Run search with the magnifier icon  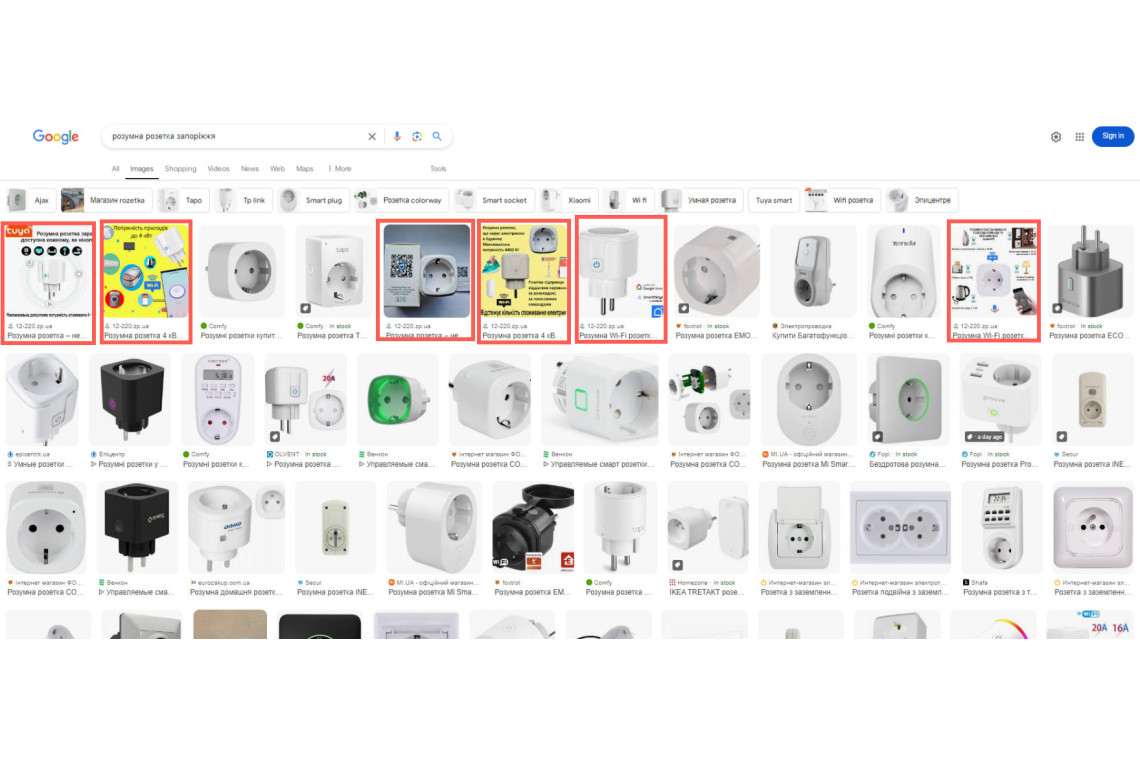(x=437, y=136)
